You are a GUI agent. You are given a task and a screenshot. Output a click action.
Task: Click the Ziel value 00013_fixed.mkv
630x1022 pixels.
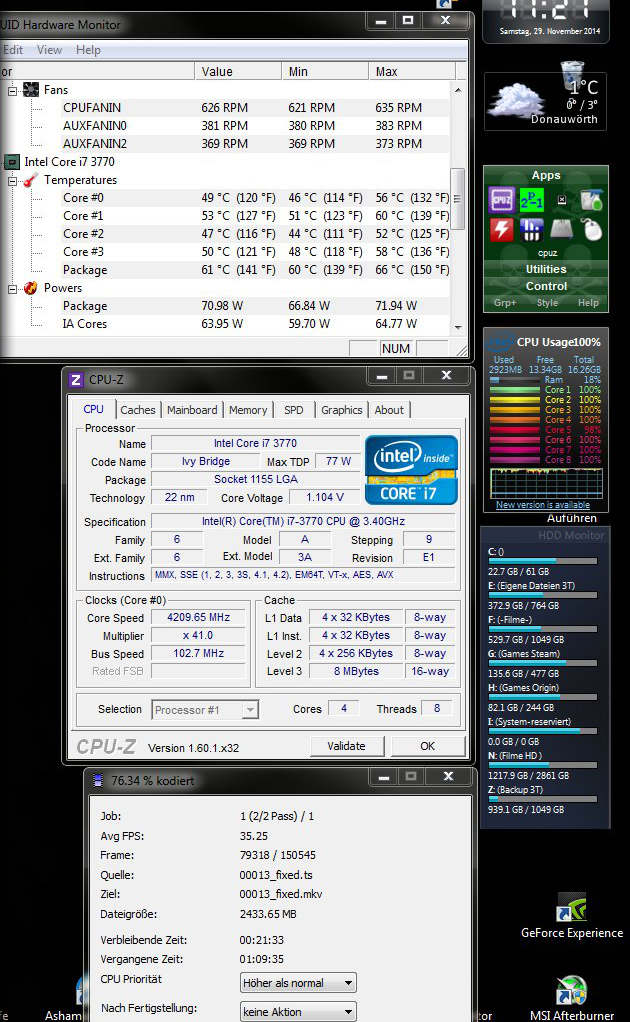tap(281, 894)
